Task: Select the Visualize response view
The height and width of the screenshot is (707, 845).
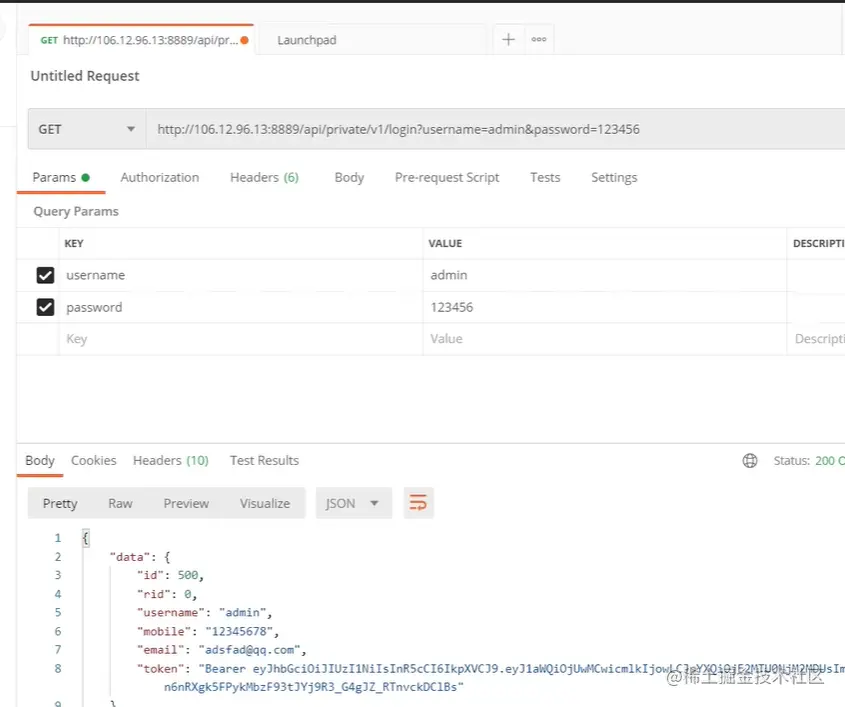Action: [265, 503]
